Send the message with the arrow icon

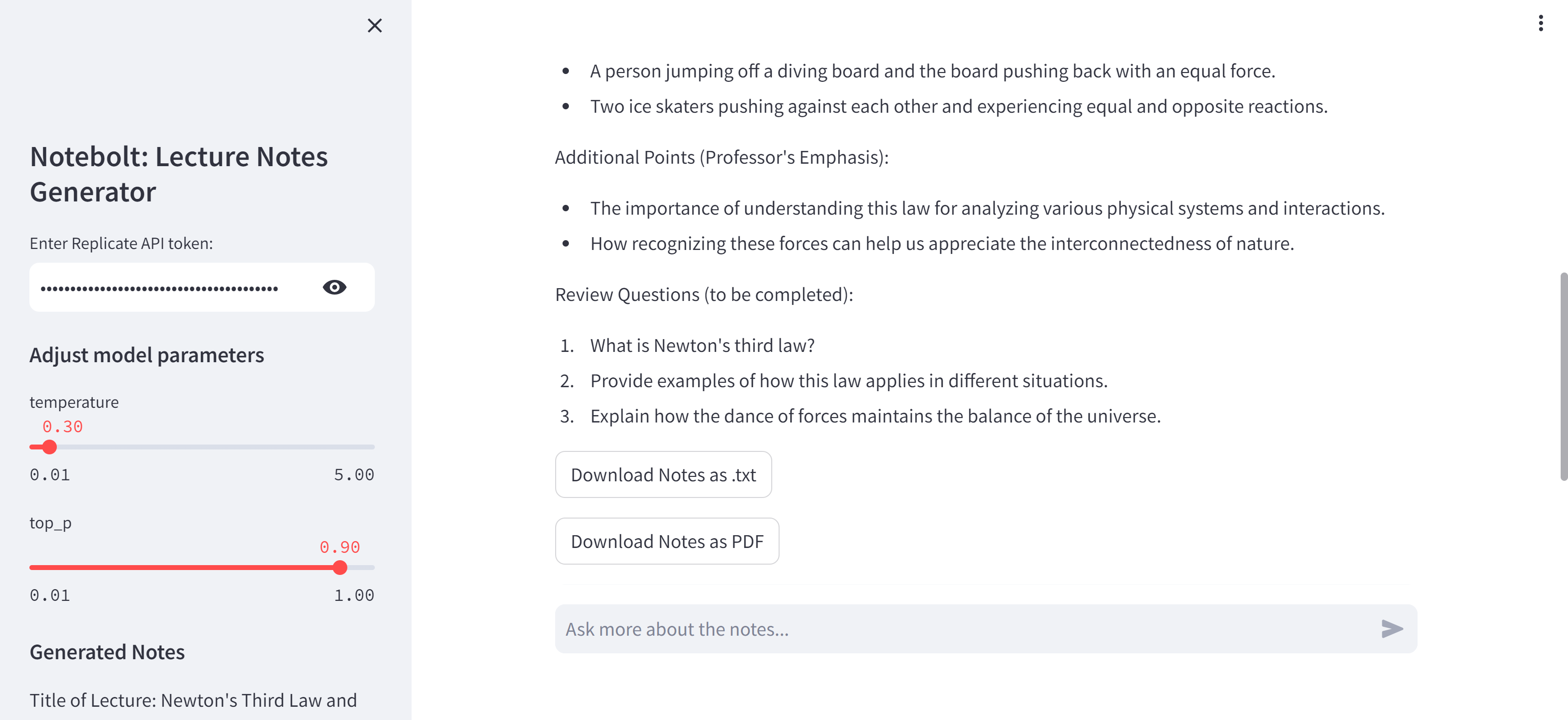[1392, 629]
